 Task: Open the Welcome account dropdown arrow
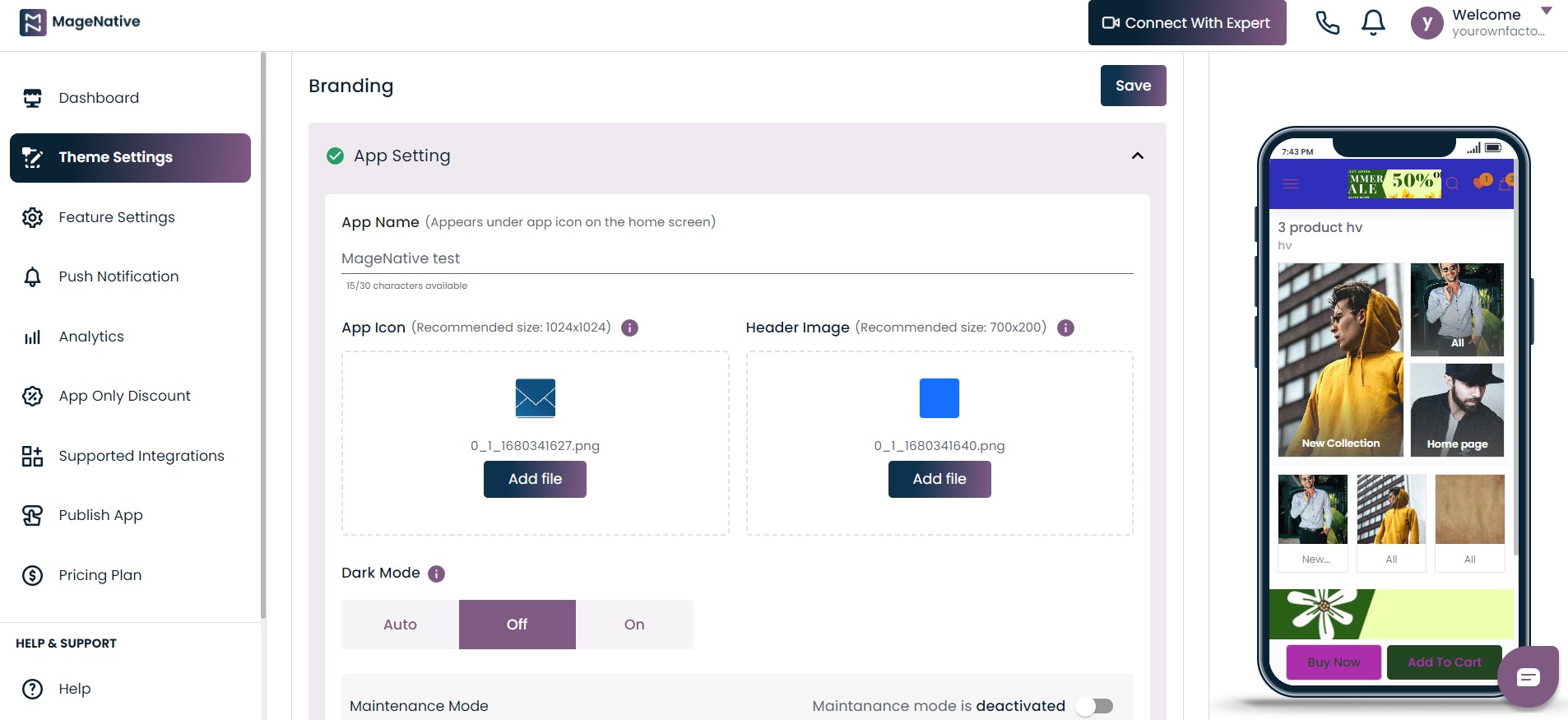click(x=1547, y=11)
